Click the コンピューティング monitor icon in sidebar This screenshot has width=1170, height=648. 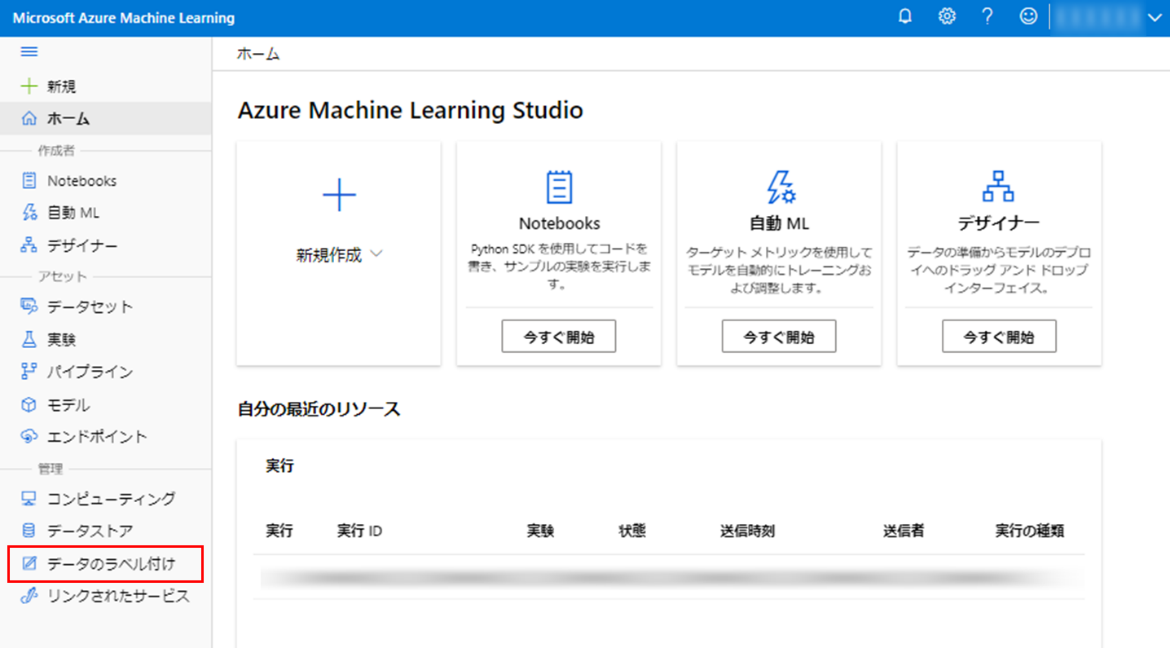click(x=29, y=498)
